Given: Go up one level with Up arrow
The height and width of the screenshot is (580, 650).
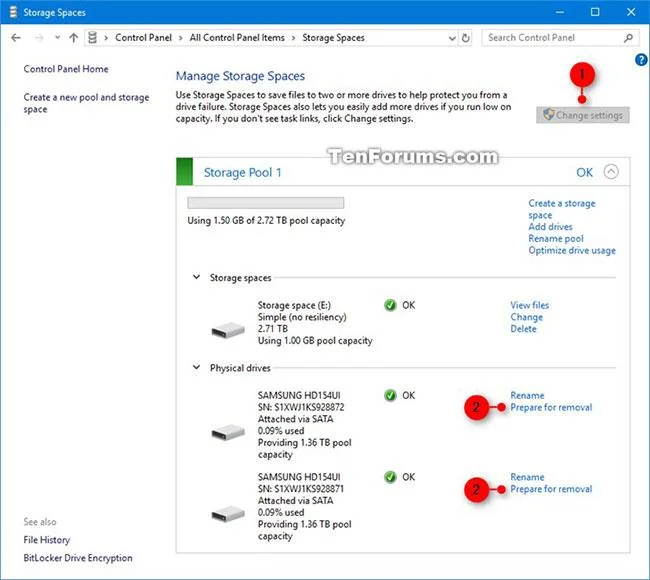Looking at the screenshot, I should click(x=73, y=38).
